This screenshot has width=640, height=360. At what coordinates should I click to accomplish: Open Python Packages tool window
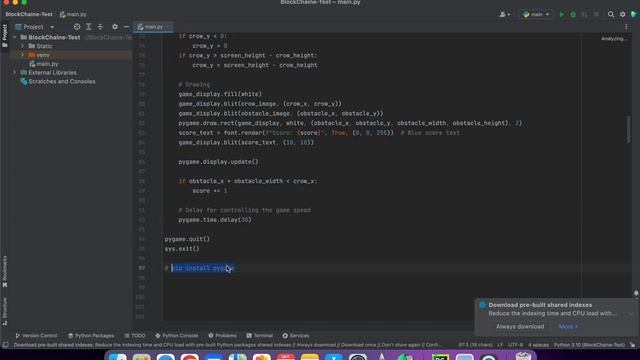tap(91, 336)
